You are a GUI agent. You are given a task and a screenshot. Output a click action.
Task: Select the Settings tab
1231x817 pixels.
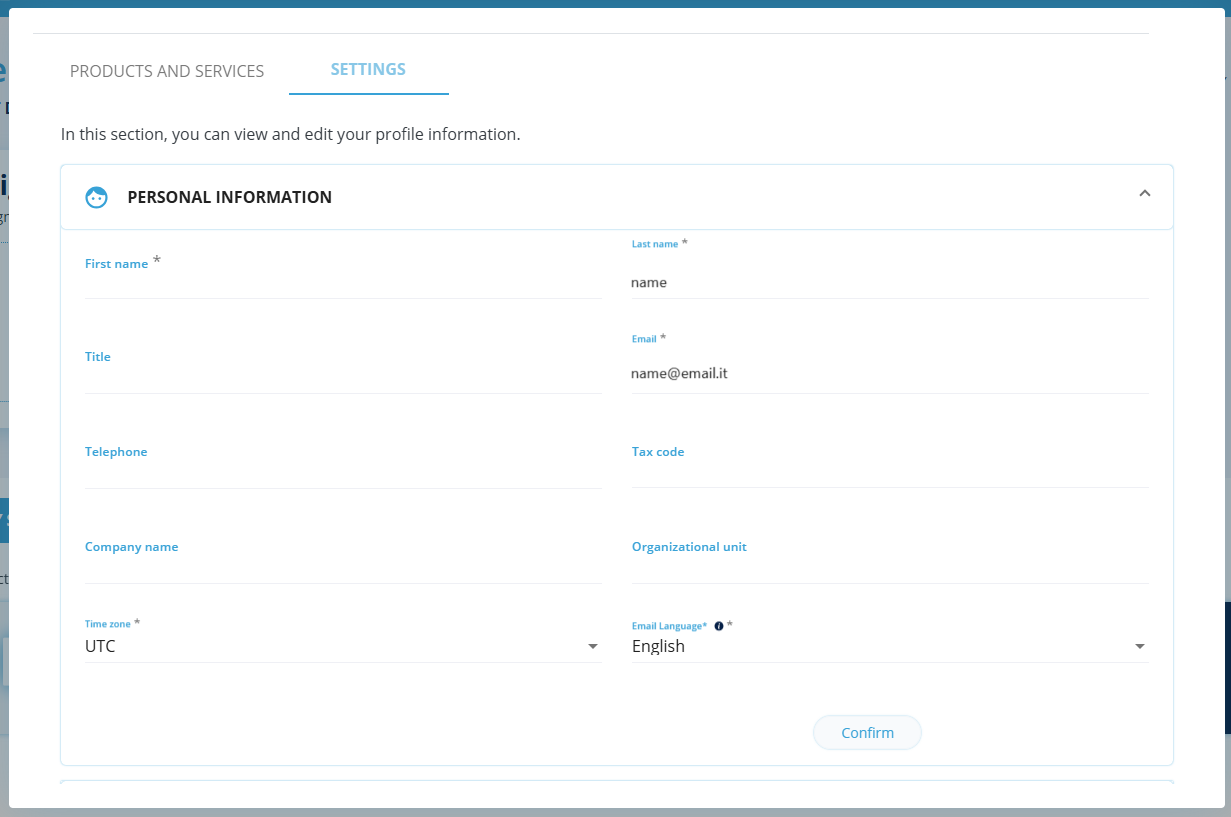coord(368,70)
